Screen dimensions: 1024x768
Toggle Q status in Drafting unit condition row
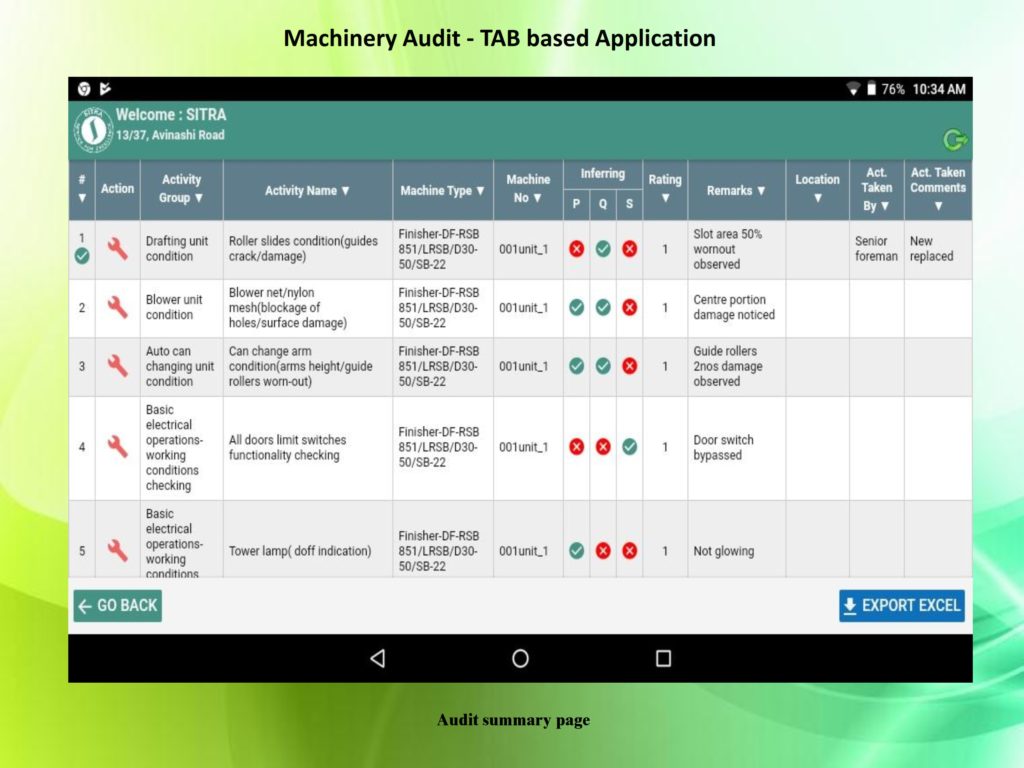[603, 249]
